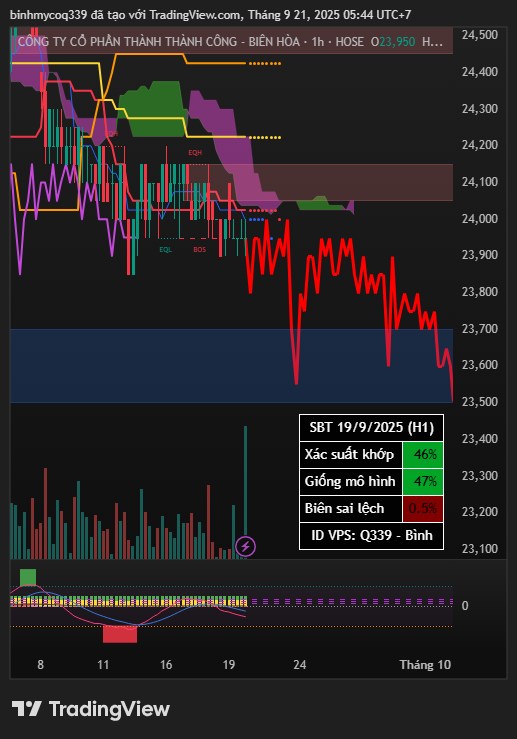Screen dimensions: 517x739
Task: Click the green EQL label
Action: pos(165,249)
